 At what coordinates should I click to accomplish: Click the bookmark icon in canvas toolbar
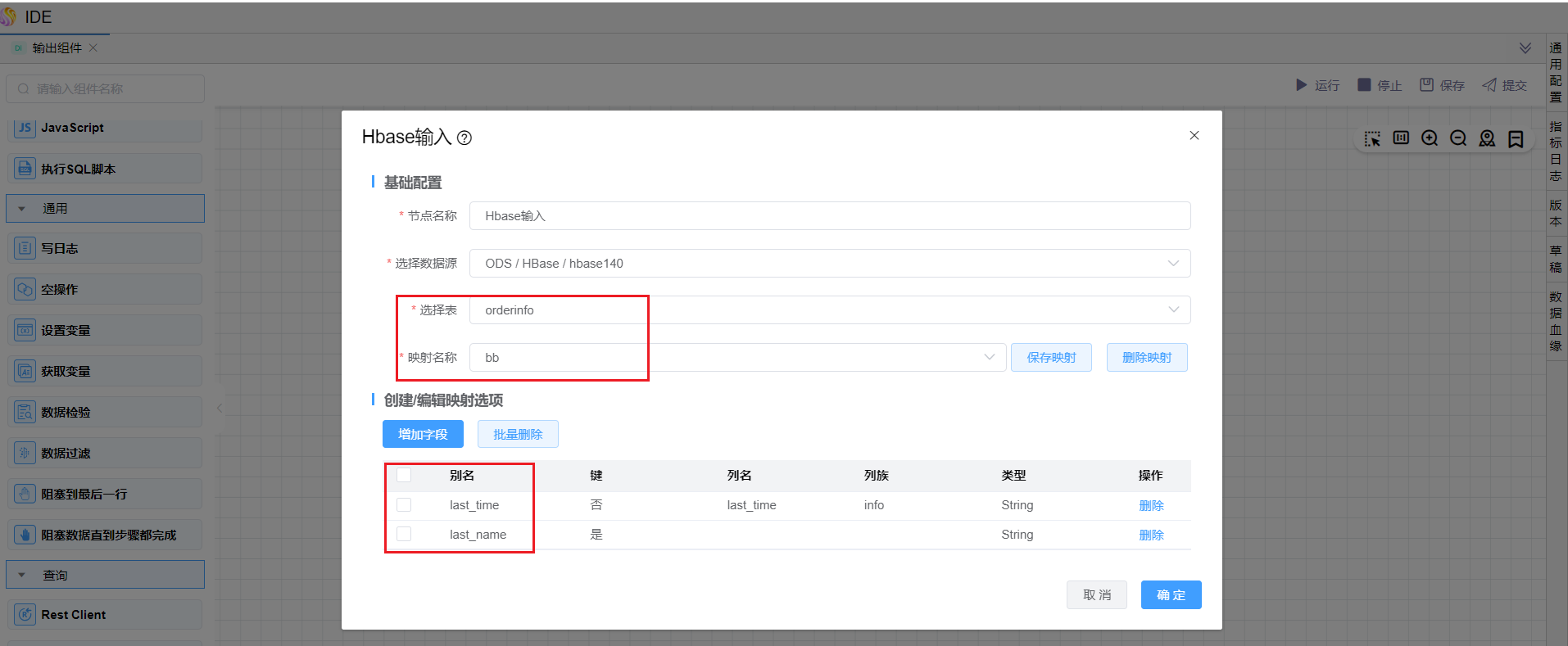coord(1516,139)
